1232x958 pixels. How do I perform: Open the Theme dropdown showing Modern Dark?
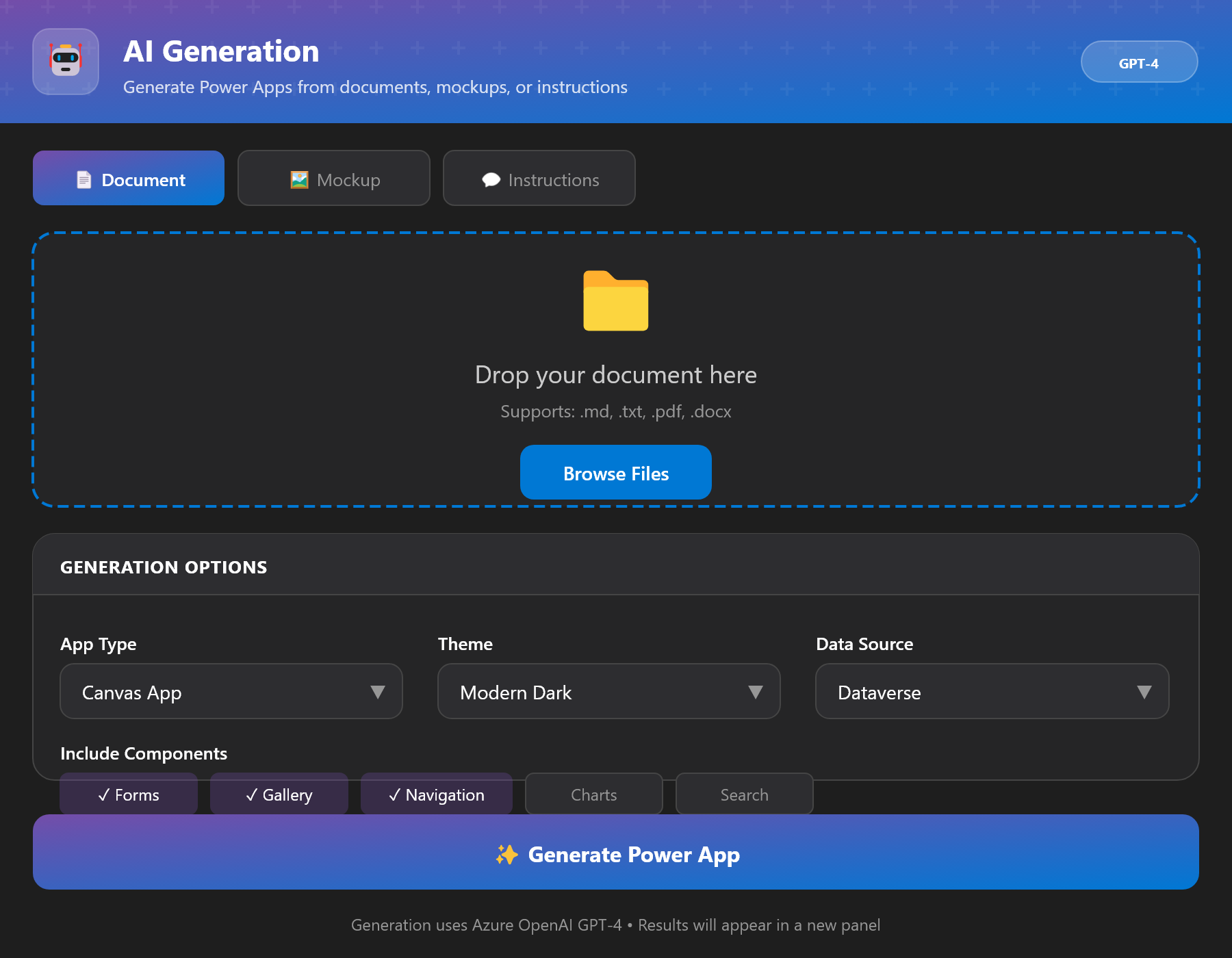coord(608,692)
